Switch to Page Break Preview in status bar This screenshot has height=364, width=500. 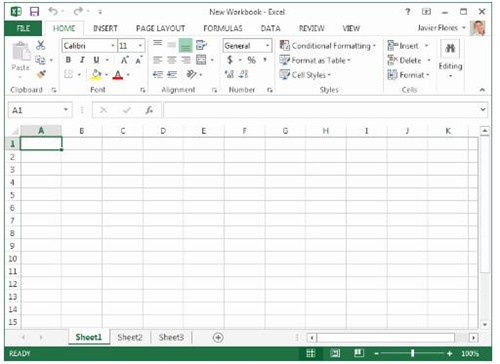(359, 353)
